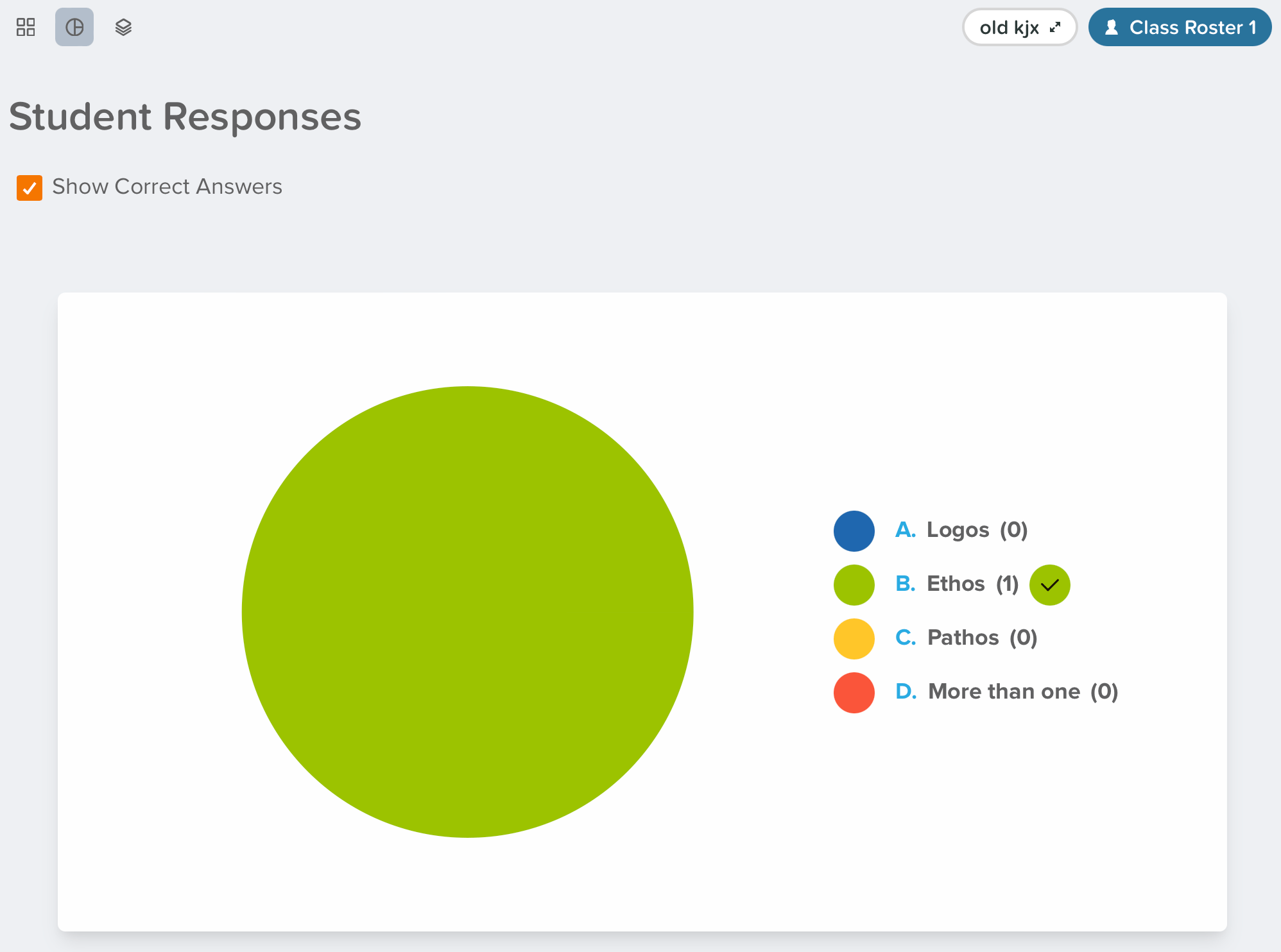The width and height of the screenshot is (1281, 952).
Task: Select the pie chart view icon
Action: pos(74,27)
